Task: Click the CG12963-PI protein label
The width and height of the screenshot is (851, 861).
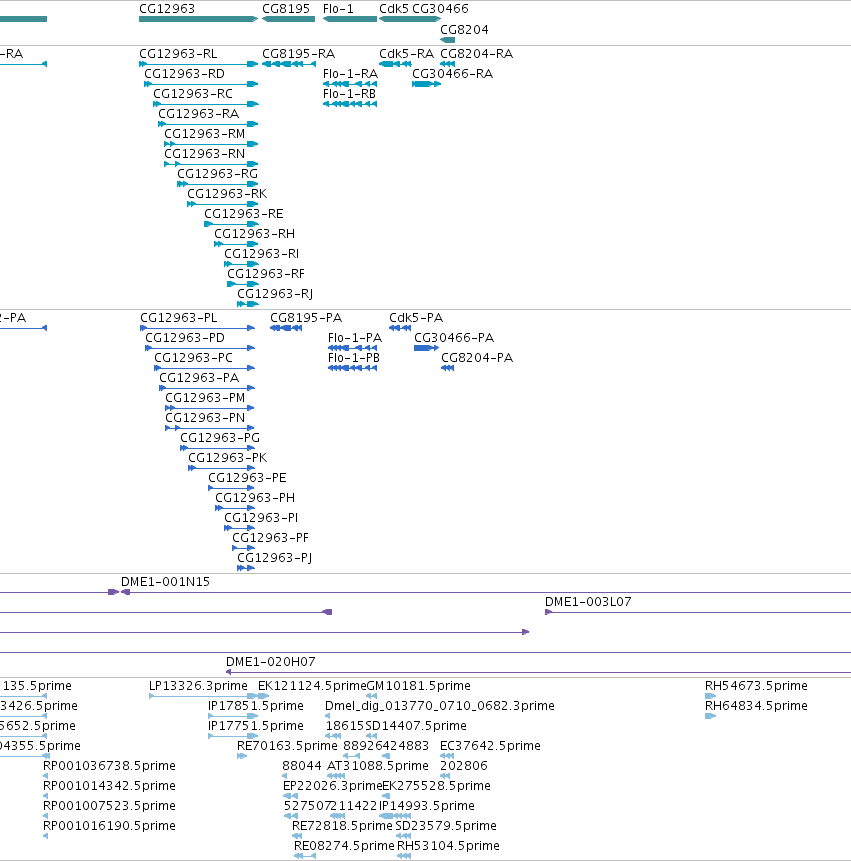Action: [261, 518]
